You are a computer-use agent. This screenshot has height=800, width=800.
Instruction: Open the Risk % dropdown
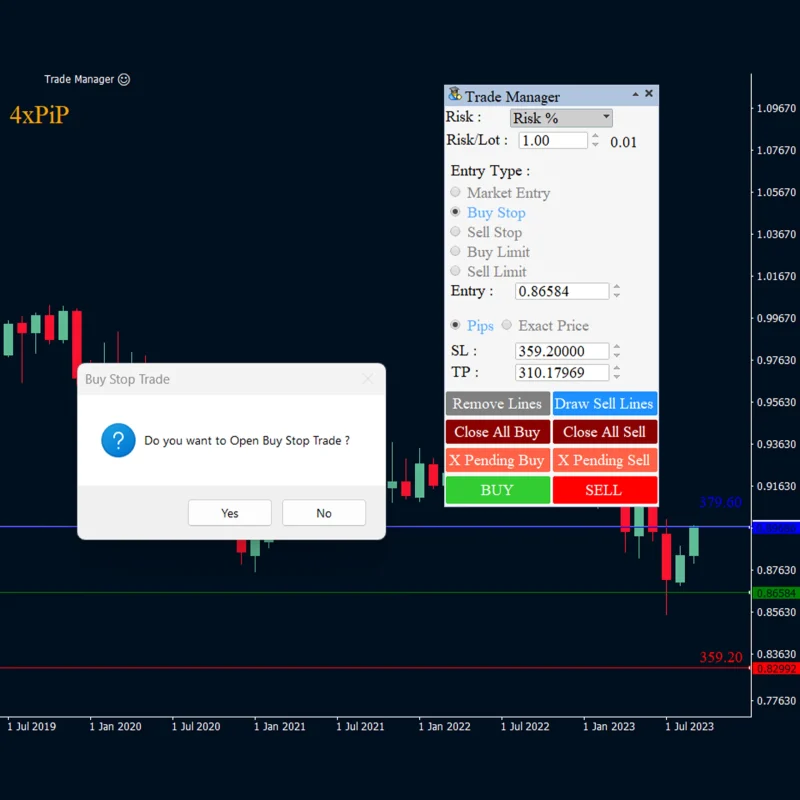pos(561,118)
